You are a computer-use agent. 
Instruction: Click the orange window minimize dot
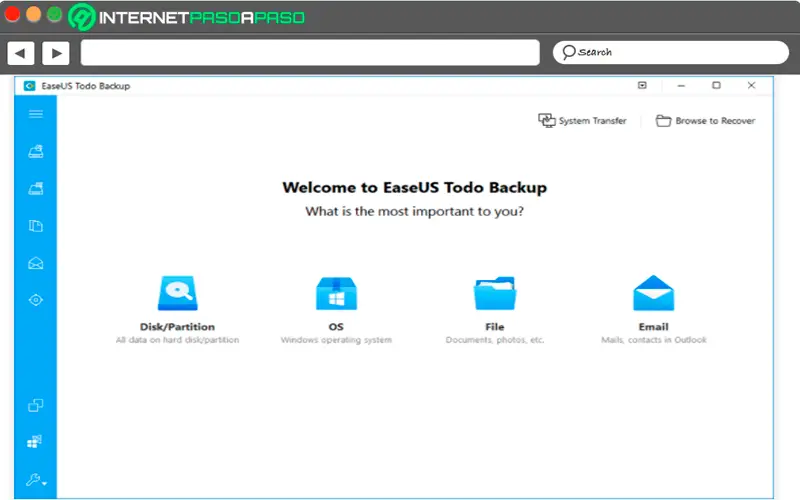[34, 14]
